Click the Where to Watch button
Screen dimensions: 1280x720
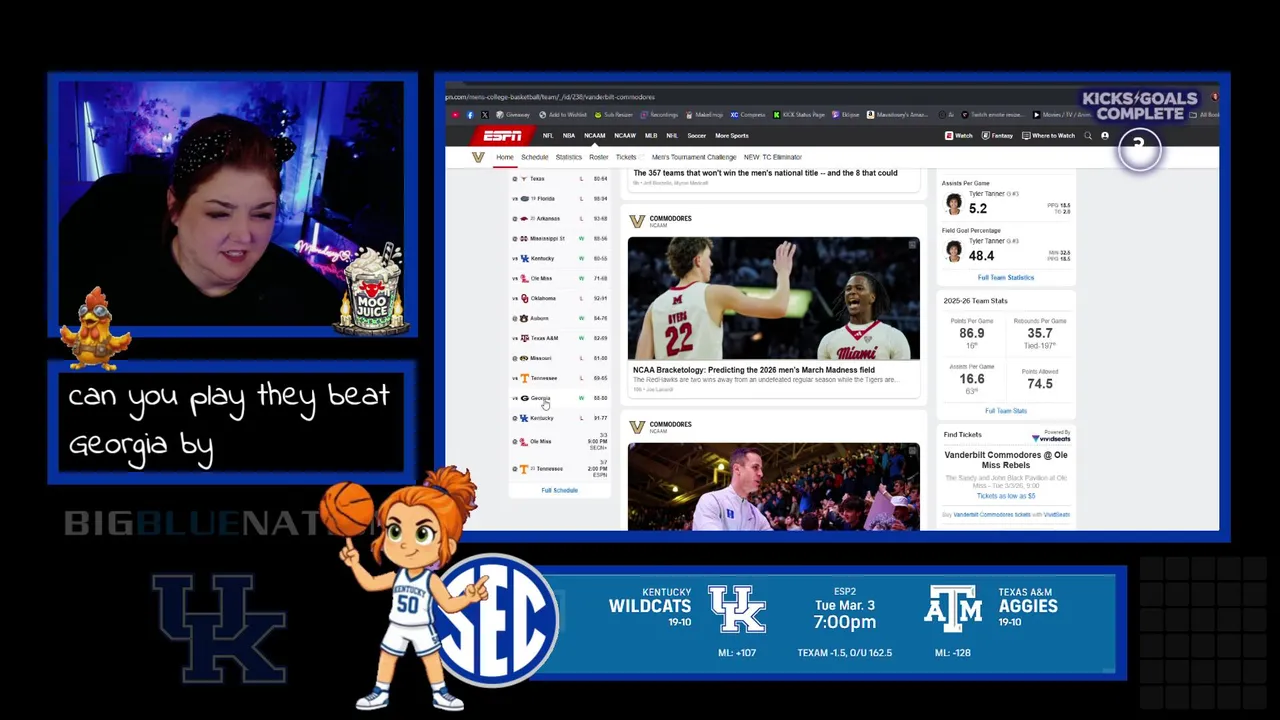(x=1048, y=135)
